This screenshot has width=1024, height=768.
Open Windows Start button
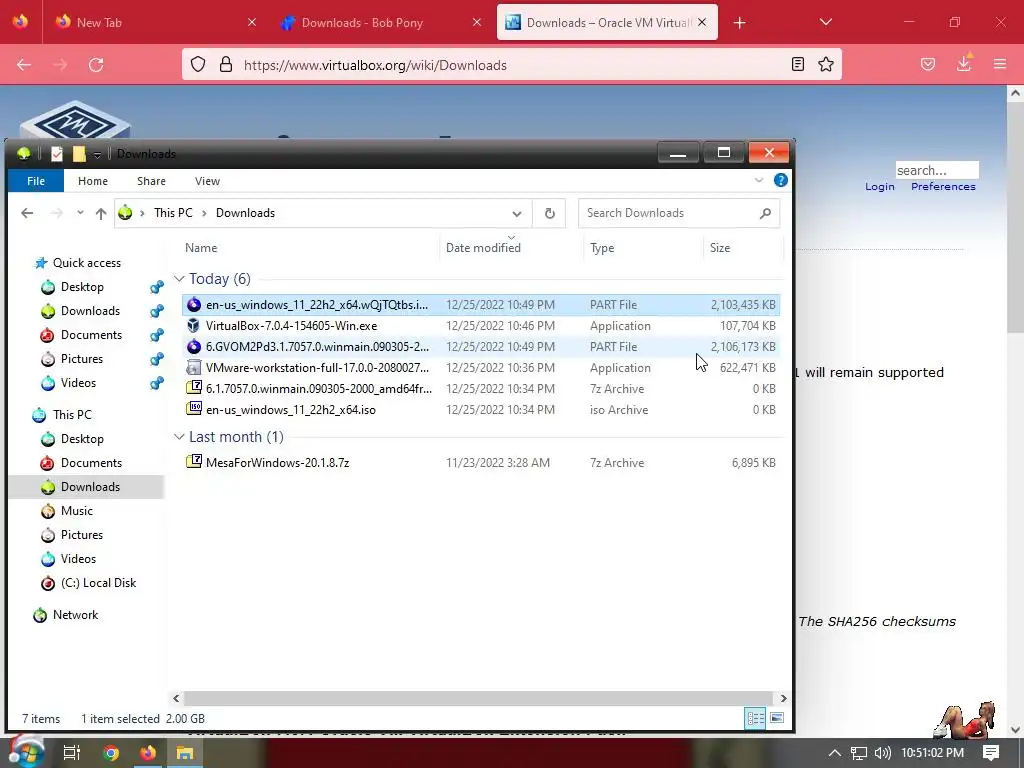coord(26,752)
